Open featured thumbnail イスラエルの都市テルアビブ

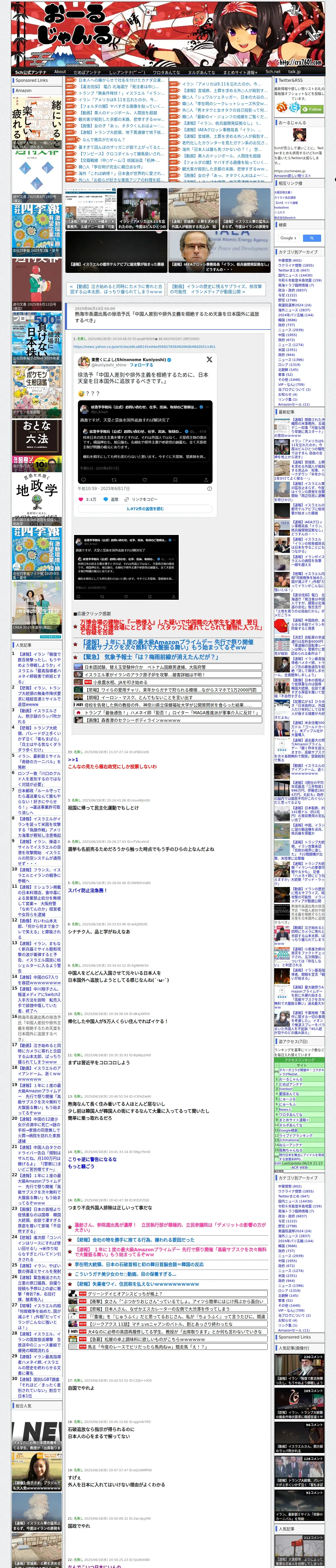coord(116,251)
